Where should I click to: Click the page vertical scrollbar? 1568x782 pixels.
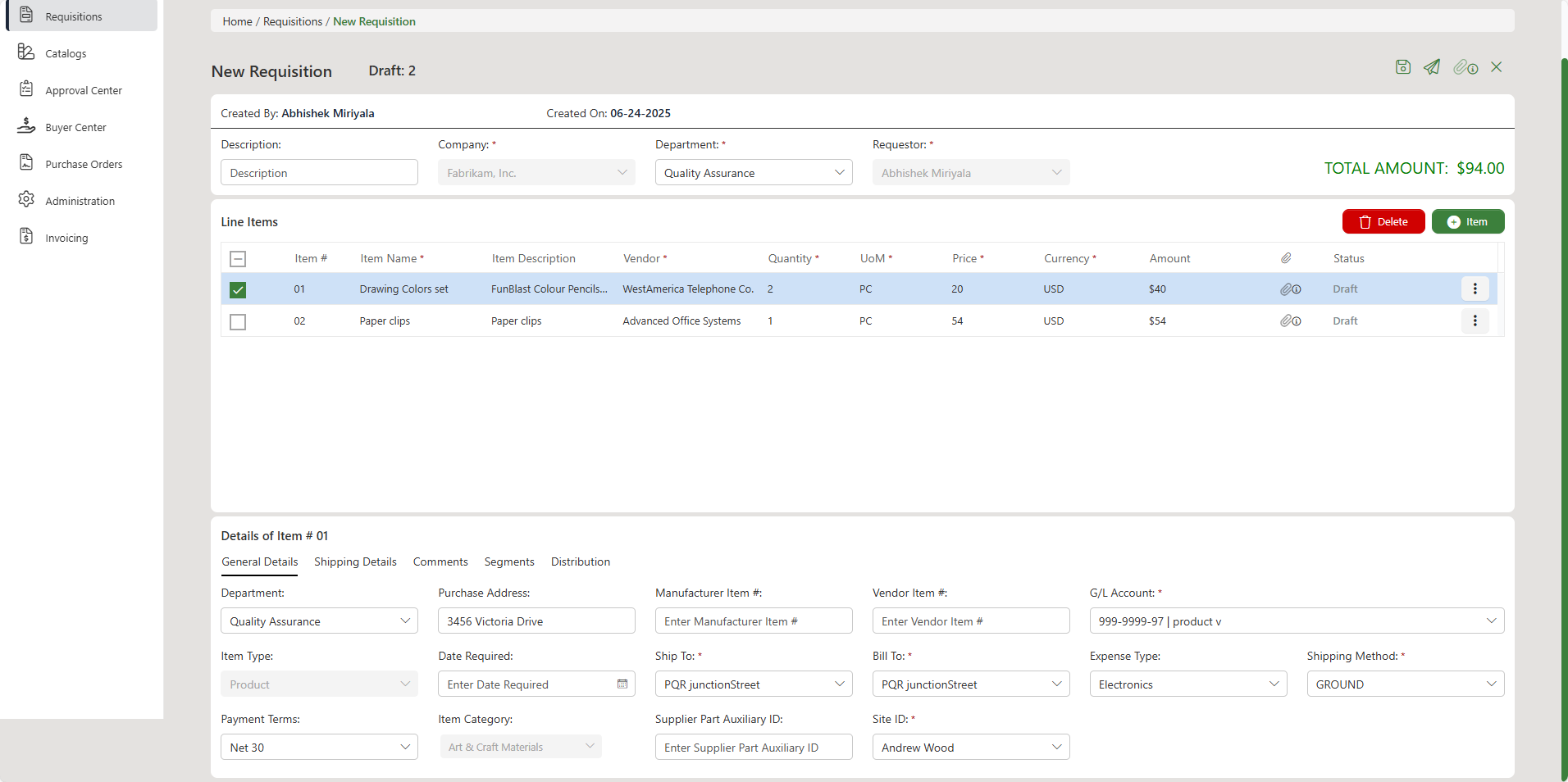(x=1564, y=418)
